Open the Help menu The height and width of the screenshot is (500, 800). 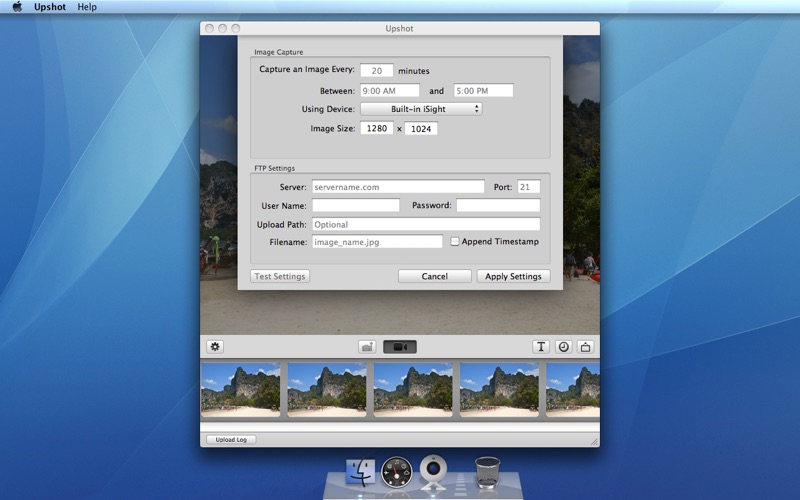coord(87,7)
